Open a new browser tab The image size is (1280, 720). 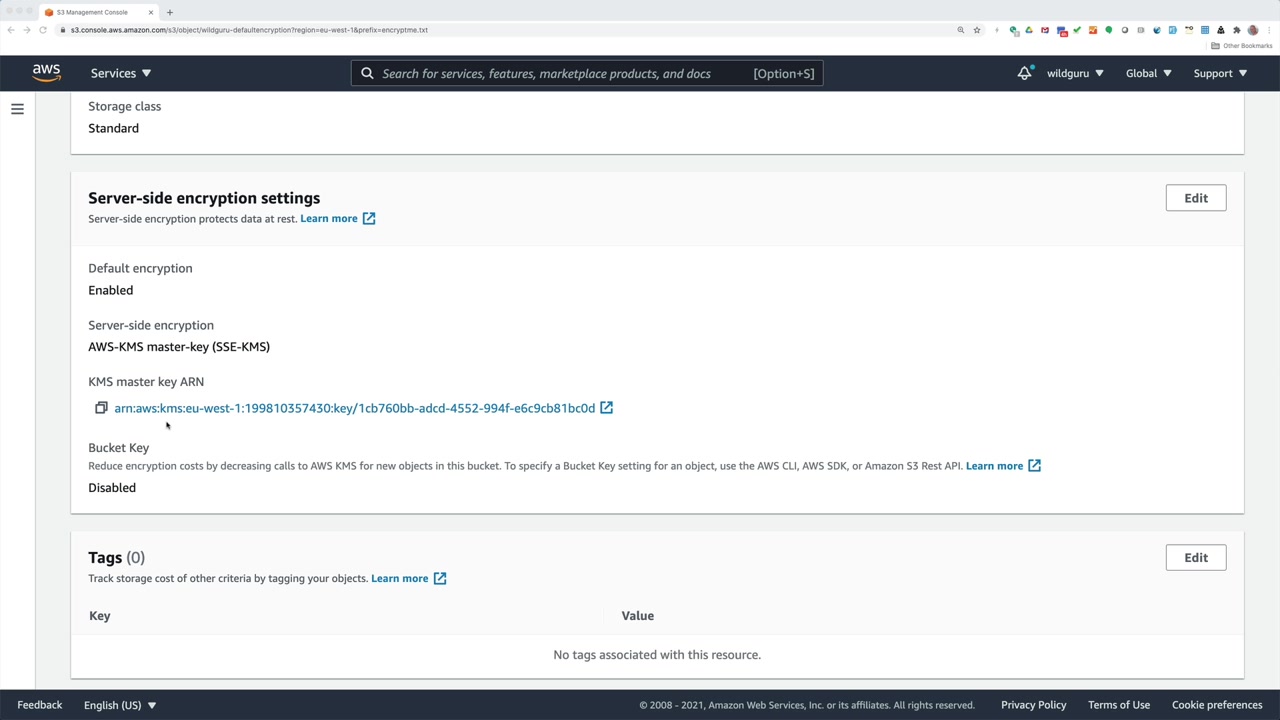[170, 12]
